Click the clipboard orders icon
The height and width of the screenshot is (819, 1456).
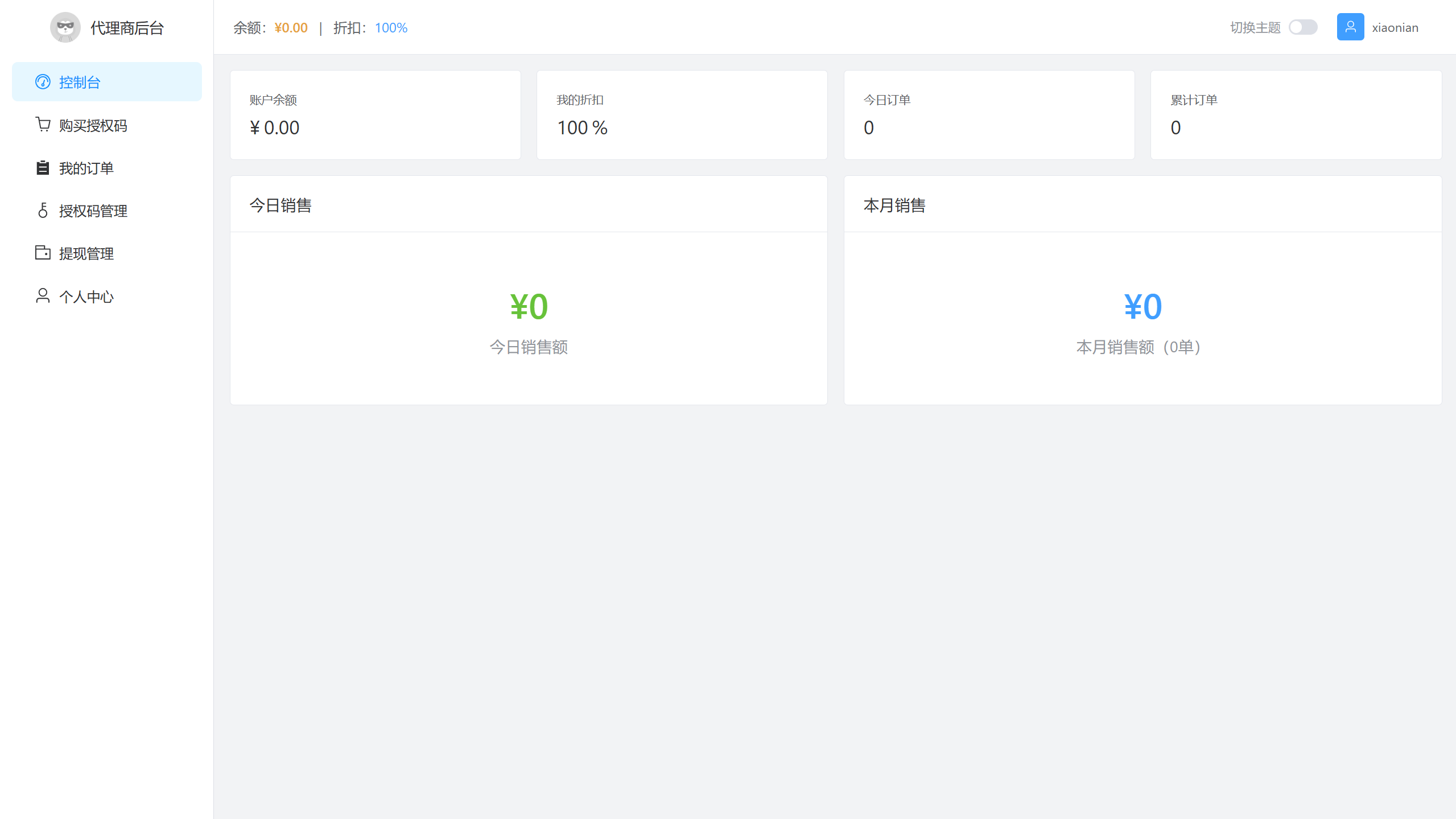coord(43,168)
